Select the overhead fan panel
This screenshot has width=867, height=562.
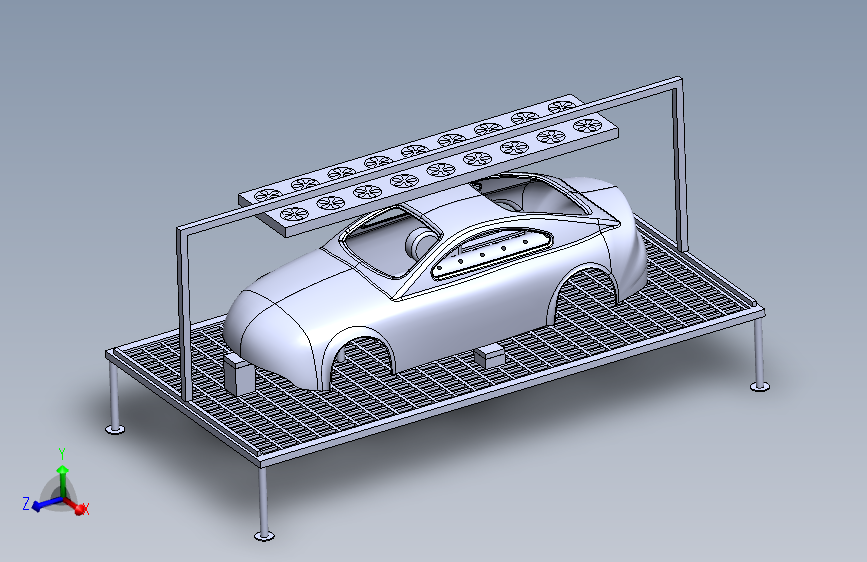[x=429, y=165]
